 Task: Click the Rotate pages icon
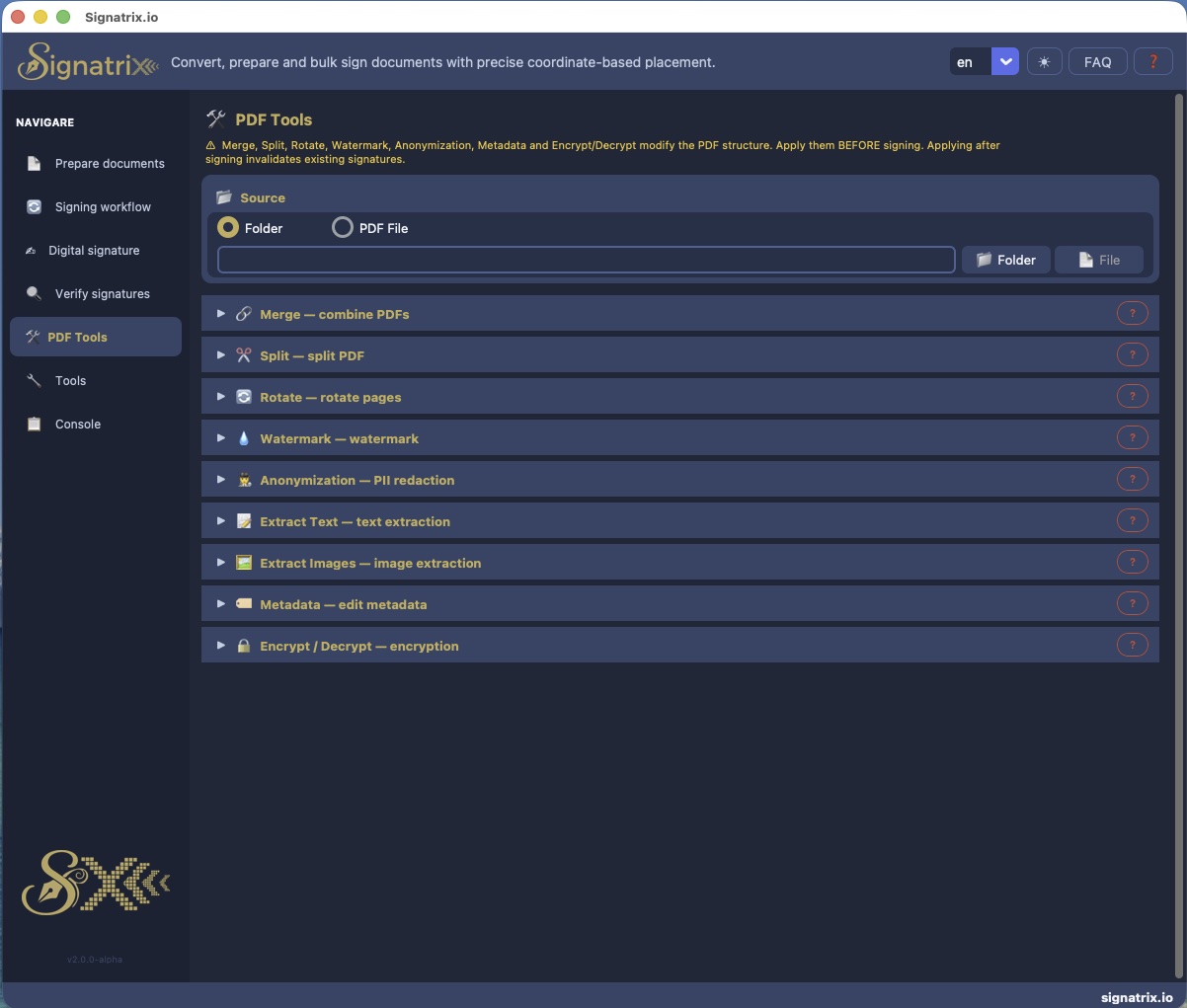click(x=244, y=396)
